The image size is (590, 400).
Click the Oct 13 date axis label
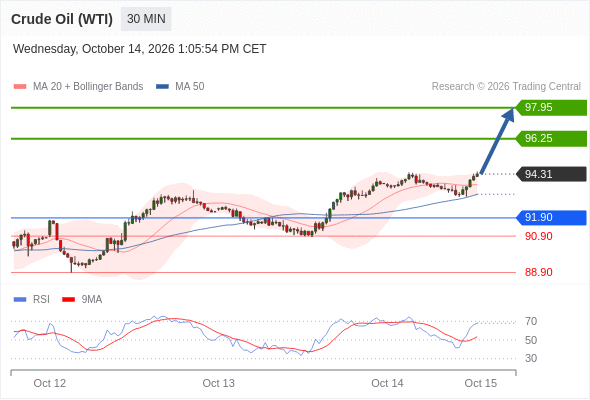pyautogui.click(x=219, y=383)
